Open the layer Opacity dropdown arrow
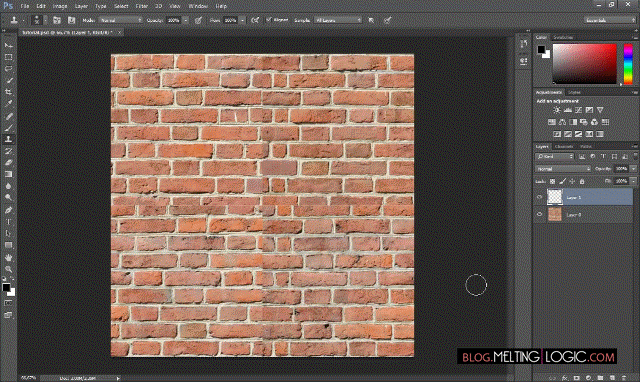The height and width of the screenshot is (382, 640). [634, 169]
